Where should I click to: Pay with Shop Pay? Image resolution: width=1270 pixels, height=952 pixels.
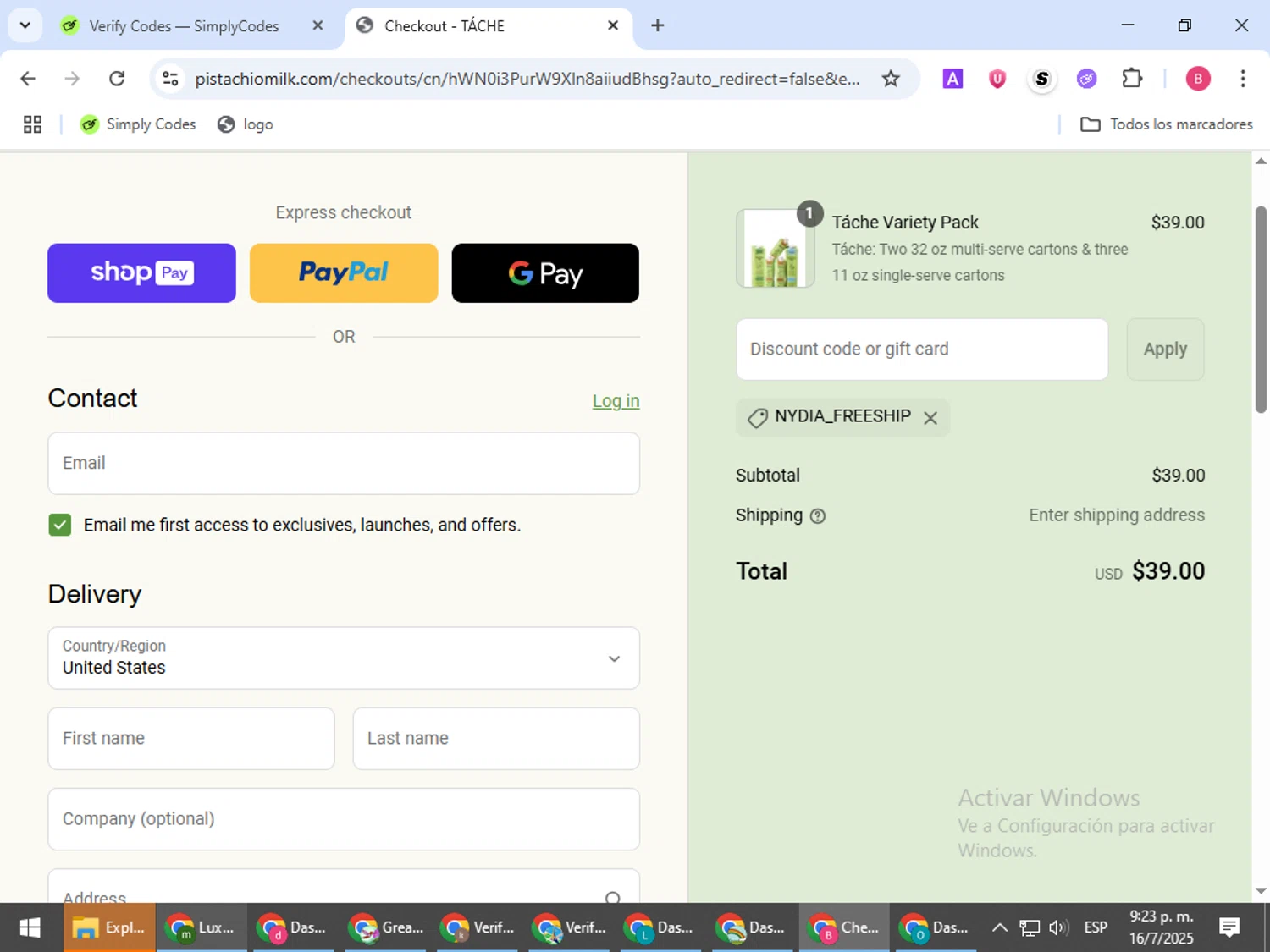pos(141,272)
